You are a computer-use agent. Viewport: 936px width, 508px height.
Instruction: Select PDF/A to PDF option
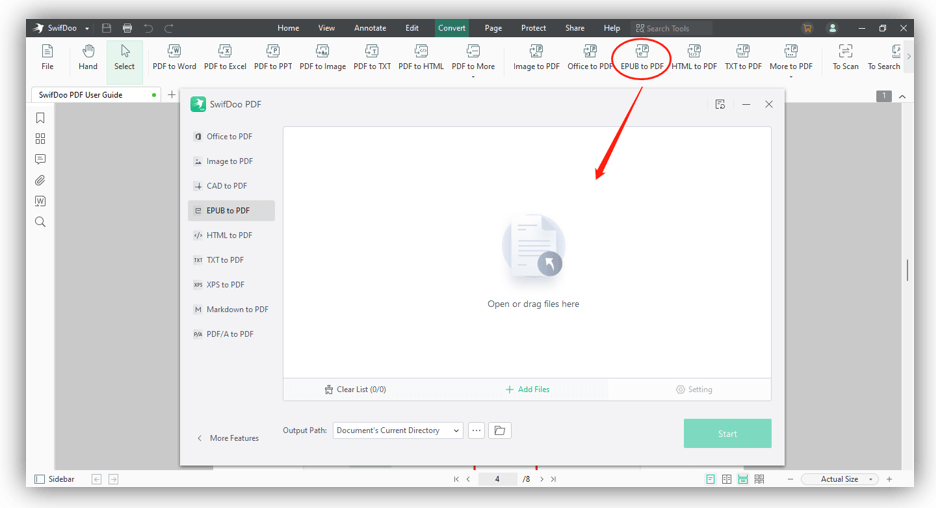231,334
